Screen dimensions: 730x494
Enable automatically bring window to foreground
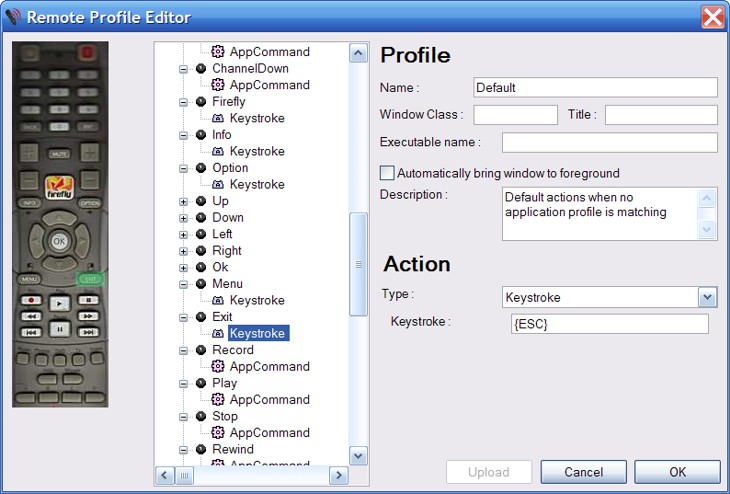click(x=388, y=173)
